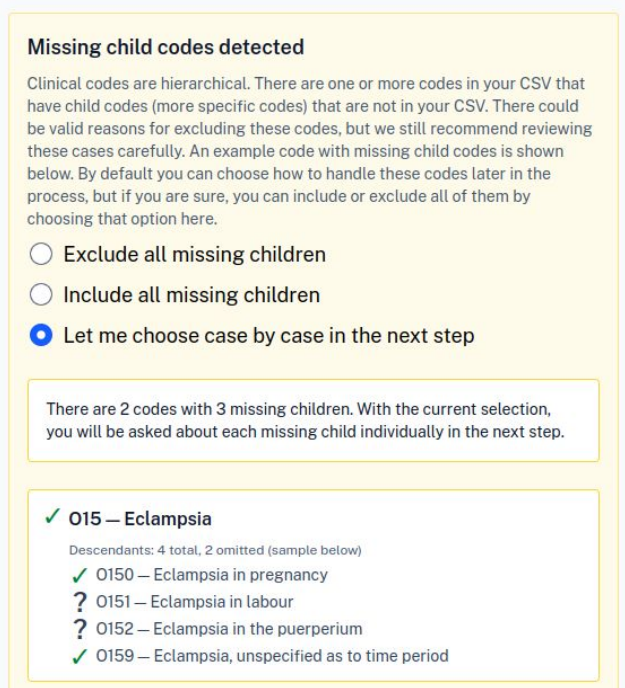Viewport: 625px width, 688px height.
Task: Click the green tick next to O150
Action: click(x=79, y=575)
